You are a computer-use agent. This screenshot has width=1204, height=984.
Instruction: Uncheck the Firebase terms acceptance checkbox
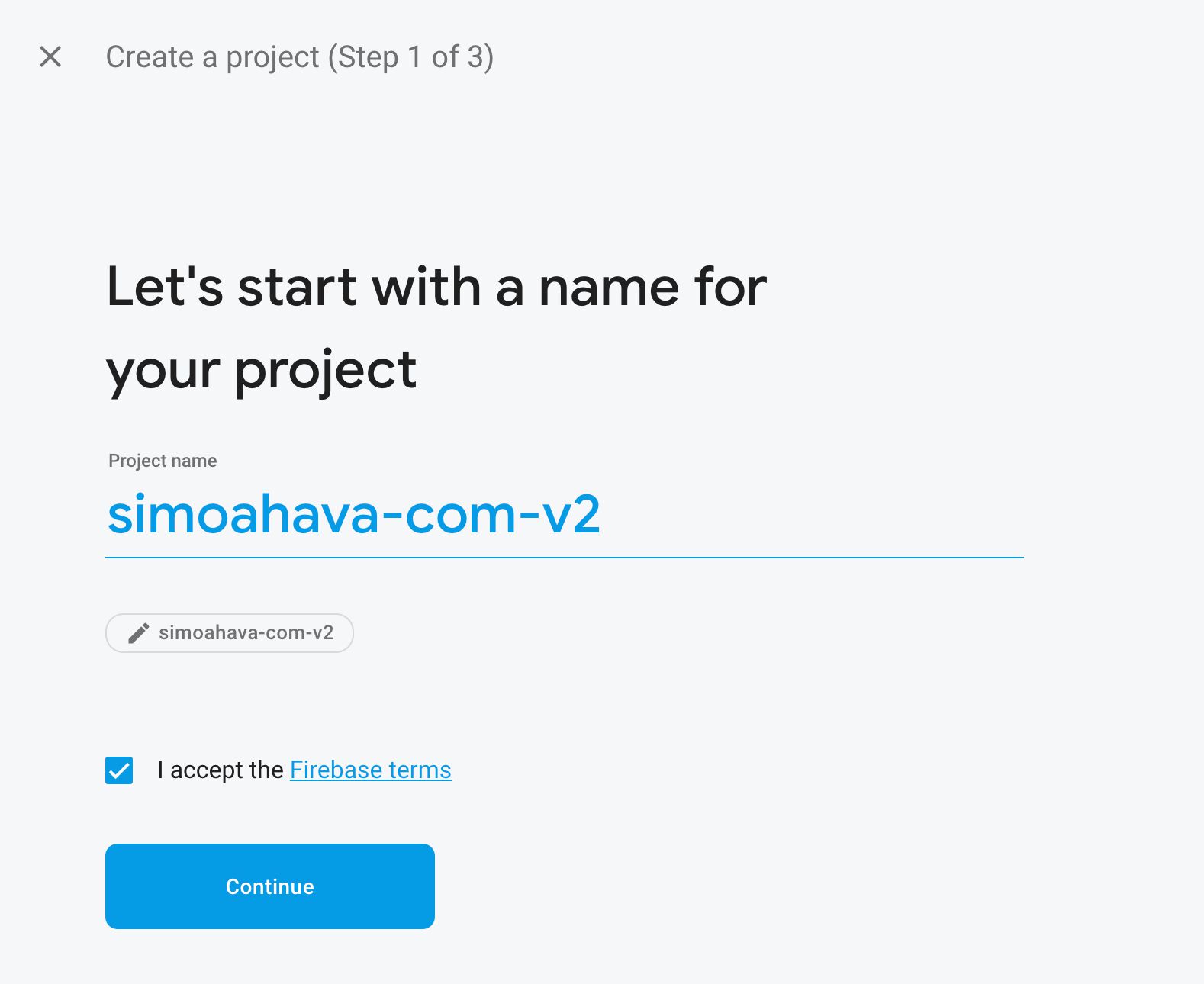point(119,770)
